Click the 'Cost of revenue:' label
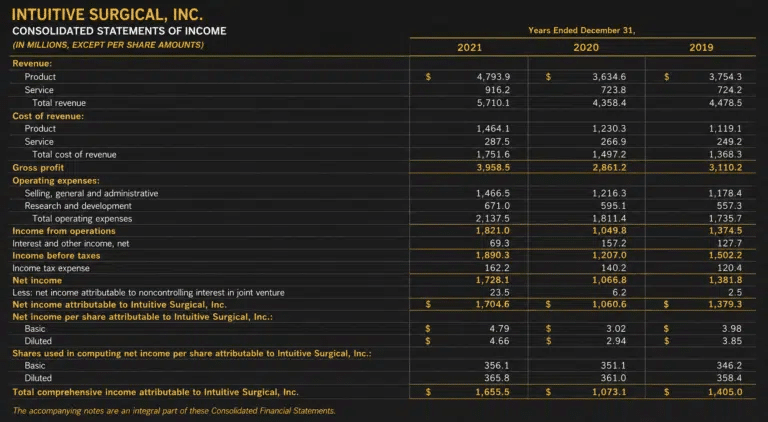 tap(48, 116)
